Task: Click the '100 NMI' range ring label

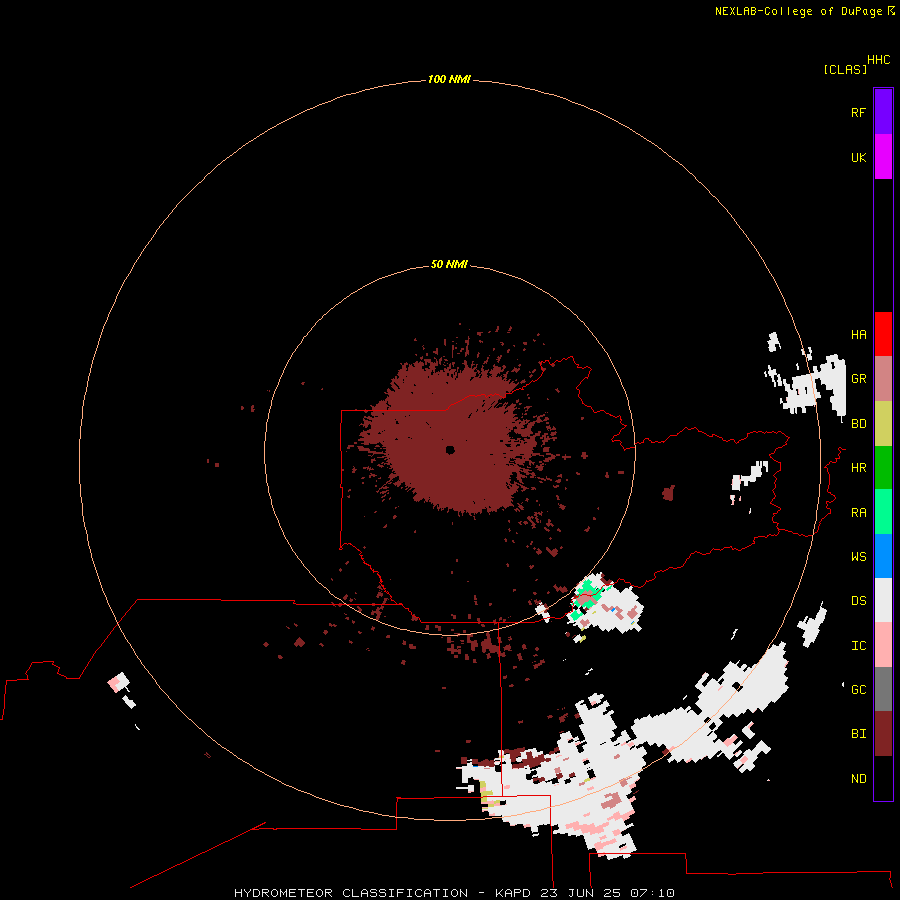Action: (x=449, y=79)
